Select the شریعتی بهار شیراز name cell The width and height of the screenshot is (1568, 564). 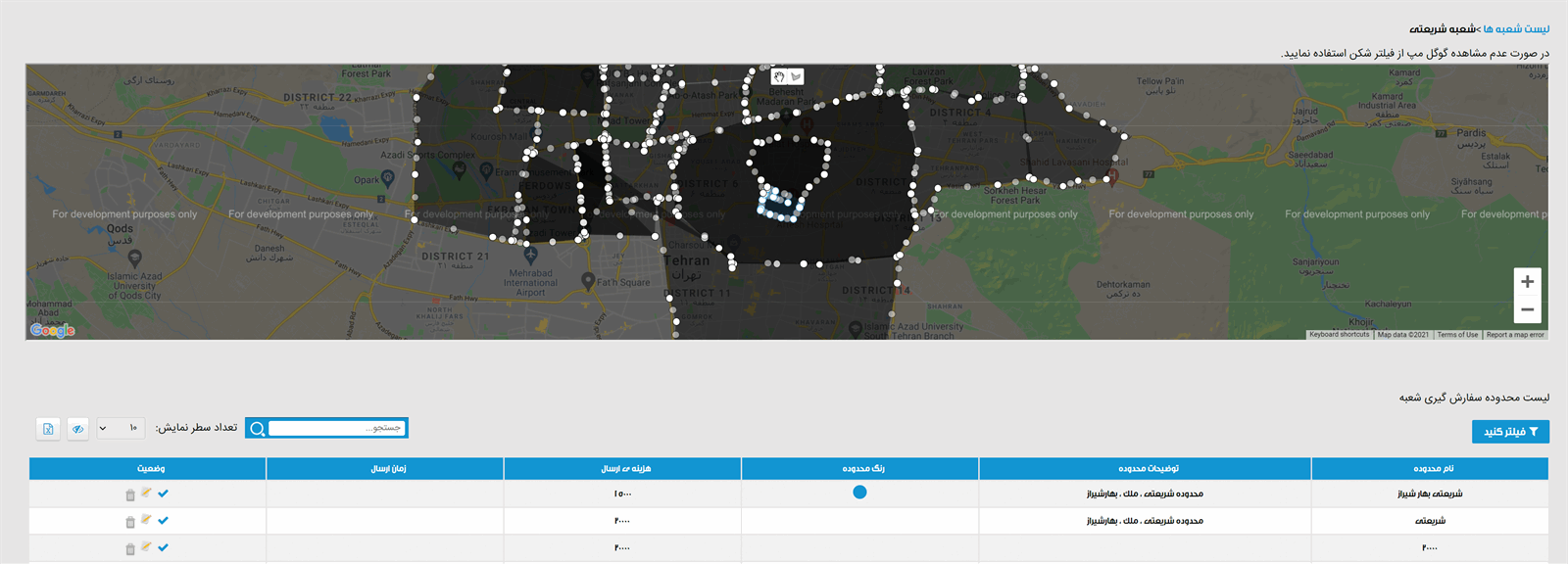pos(1431,493)
